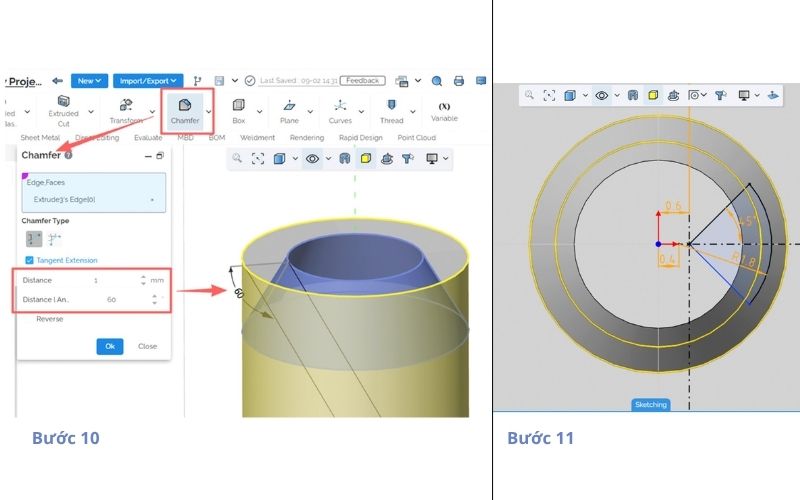Click the Curves tool icon
The image size is (800, 500).
(x=340, y=109)
